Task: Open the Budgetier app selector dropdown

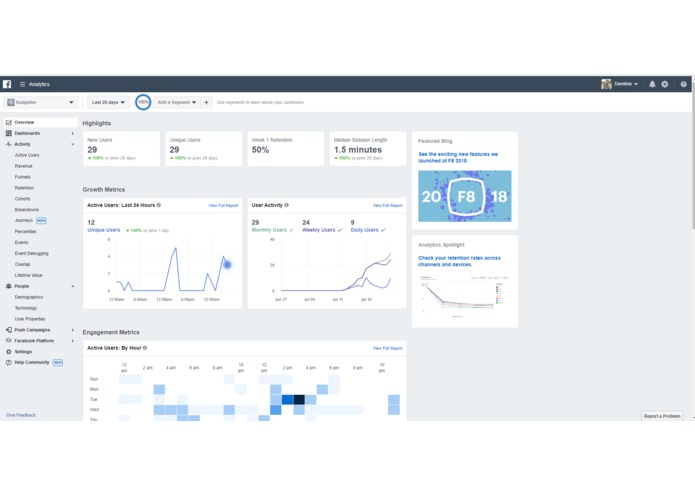Action: tap(41, 102)
